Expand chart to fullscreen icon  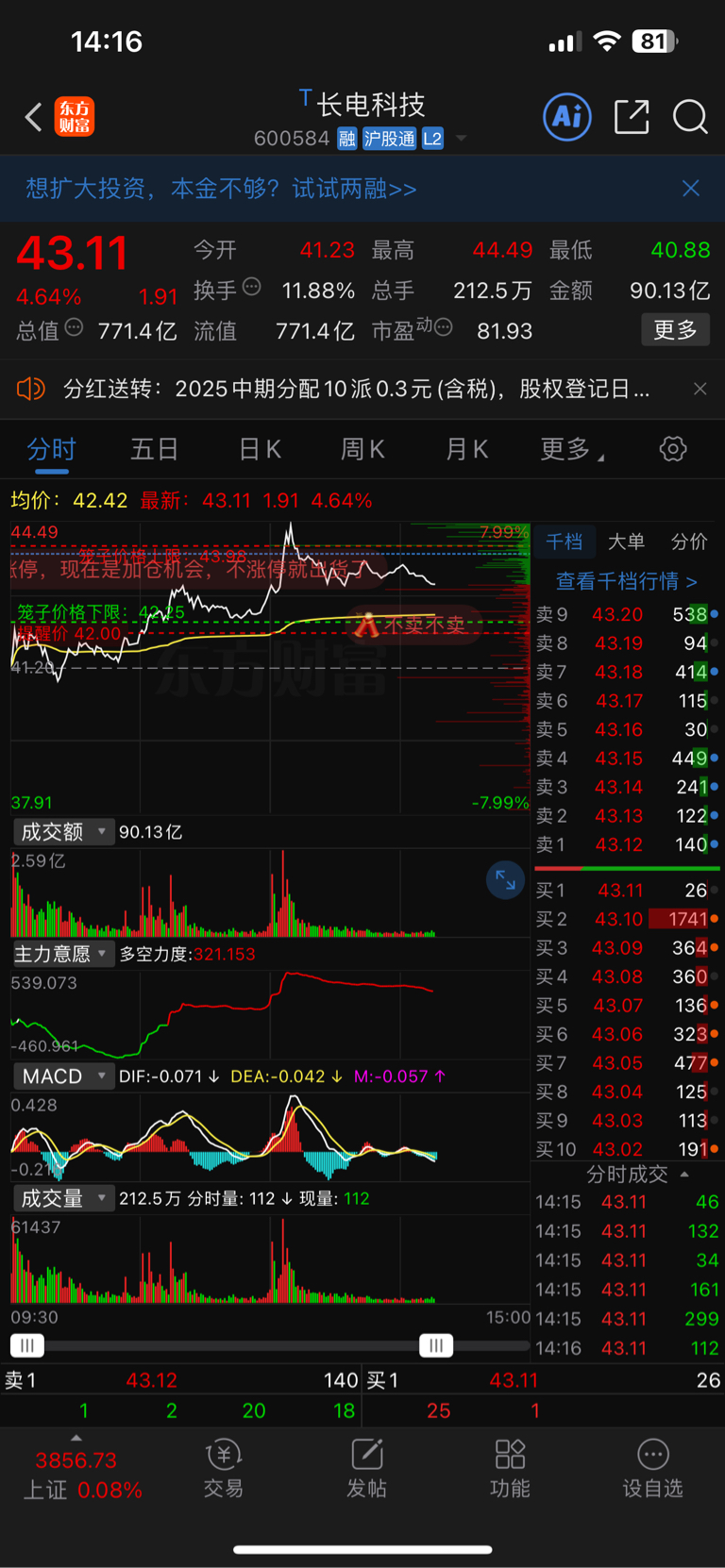pyautogui.click(x=506, y=880)
